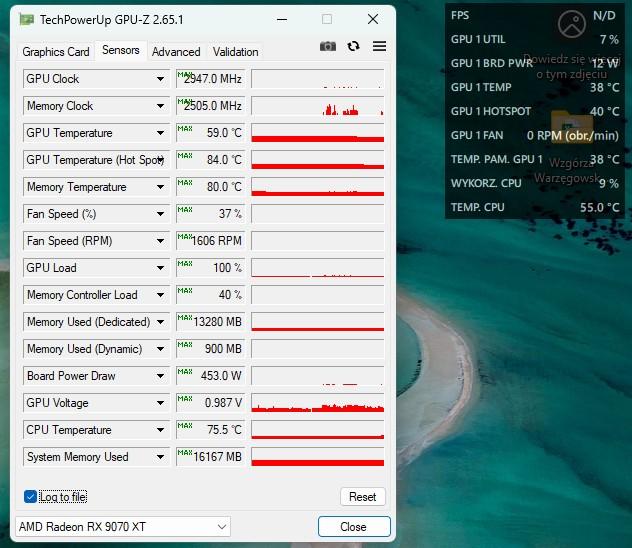The height and width of the screenshot is (548, 632).
Task: Click the MAX indicator on GPU Clock reading
Action: (x=184, y=74)
